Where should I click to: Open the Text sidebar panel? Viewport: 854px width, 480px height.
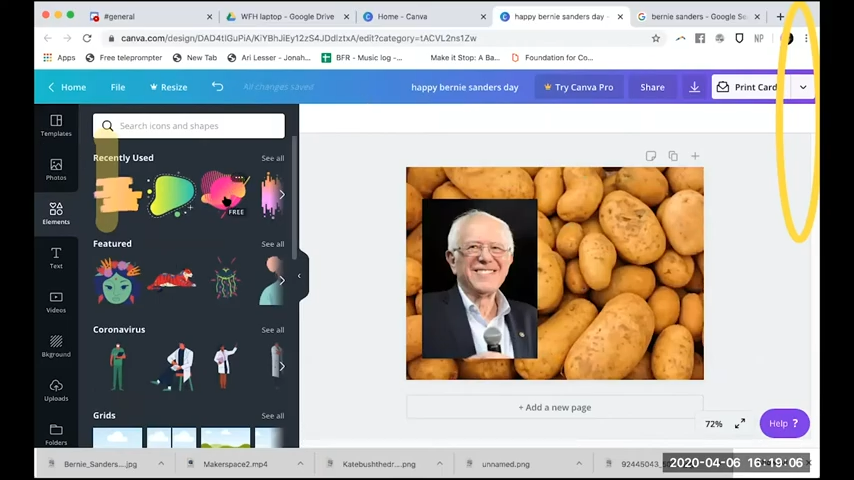point(56,258)
